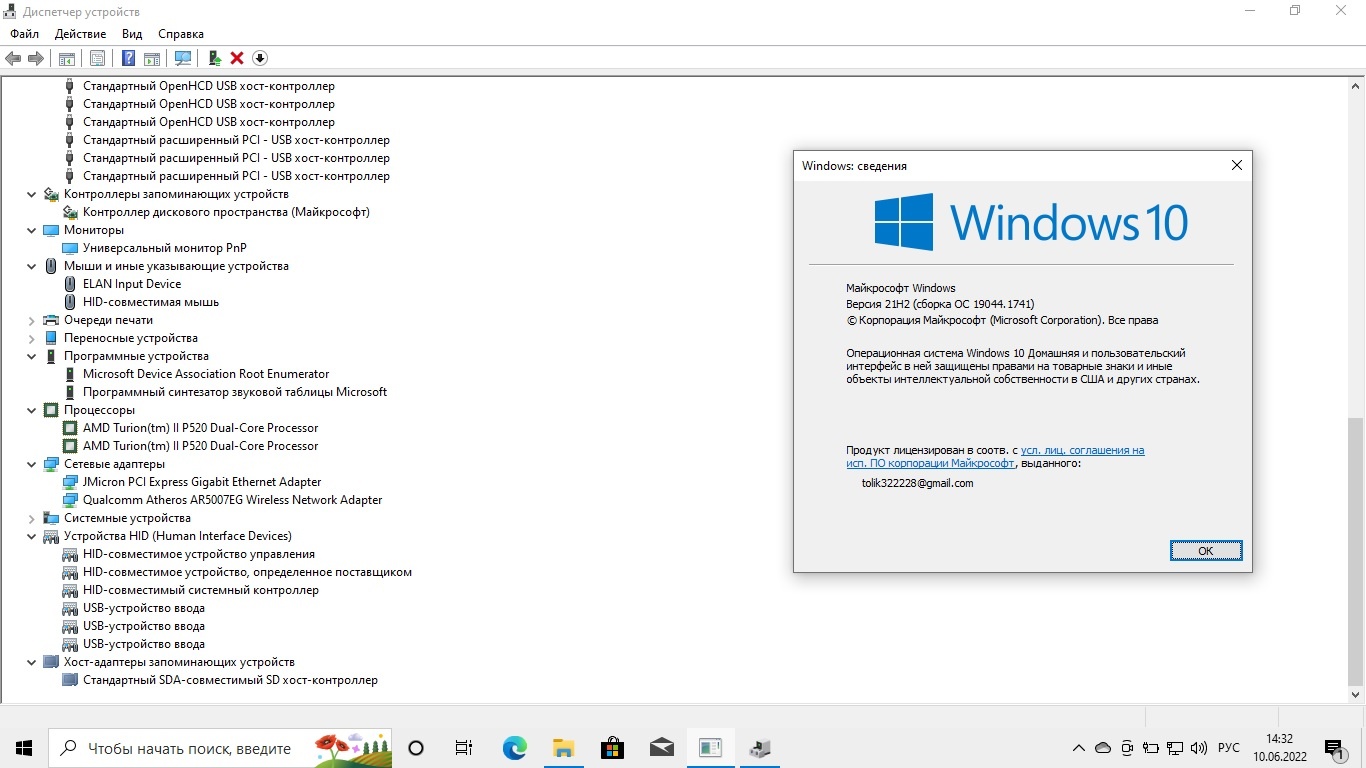Image resolution: width=1366 pixels, height=768 pixels.
Task: Click the red X Uninstall device icon
Action: [x=237, y=58]
